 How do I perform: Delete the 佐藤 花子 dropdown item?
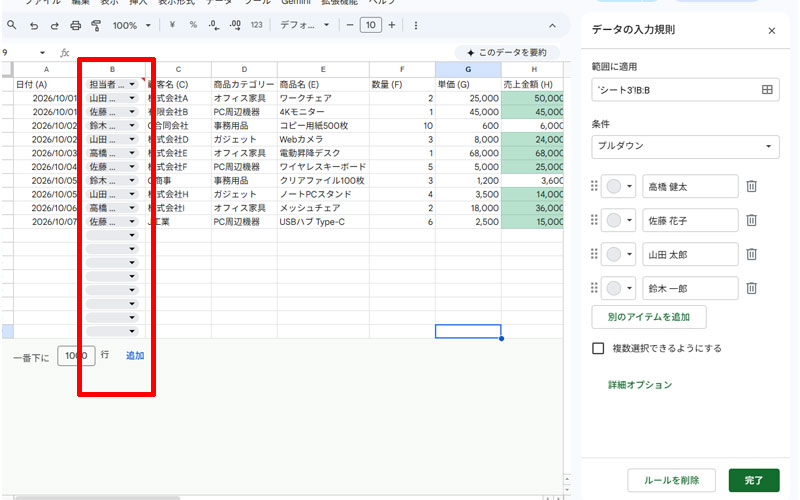752,220
